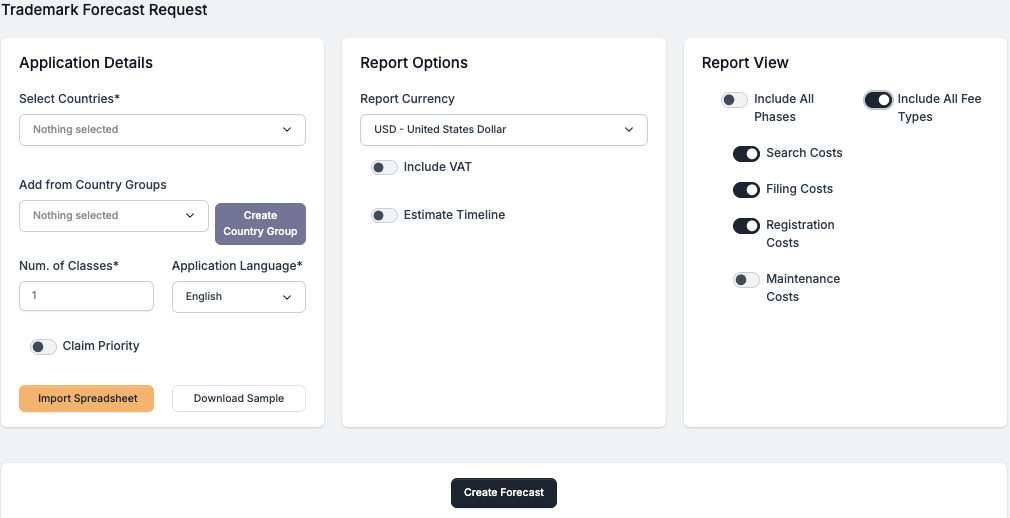The width and height of the screenshot is (1010, 518).
Task: Disable the Filing Costs switch
Action: (746, 190)
